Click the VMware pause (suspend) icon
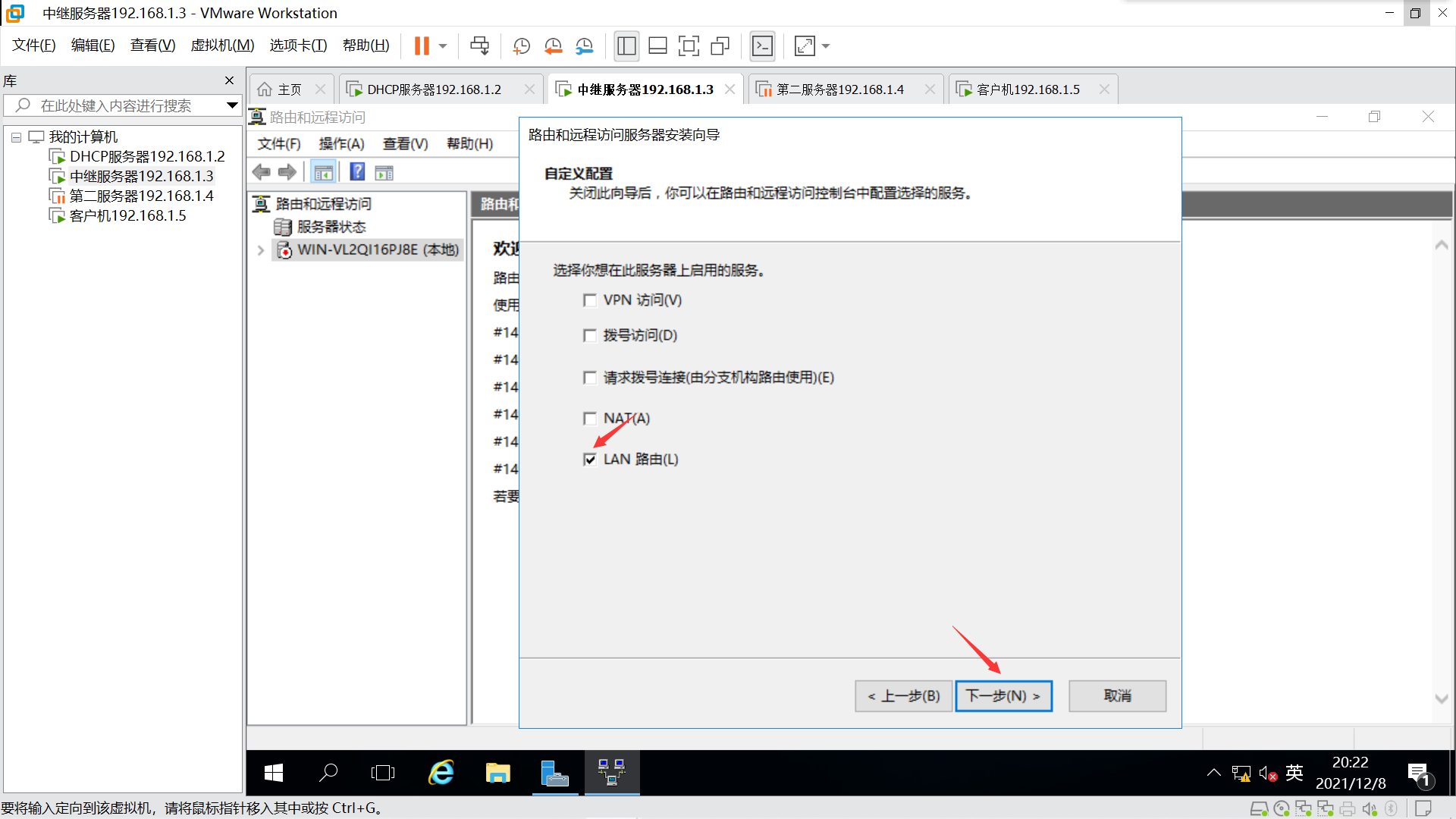Screen dimensions: 1456x819 point(422,46)
